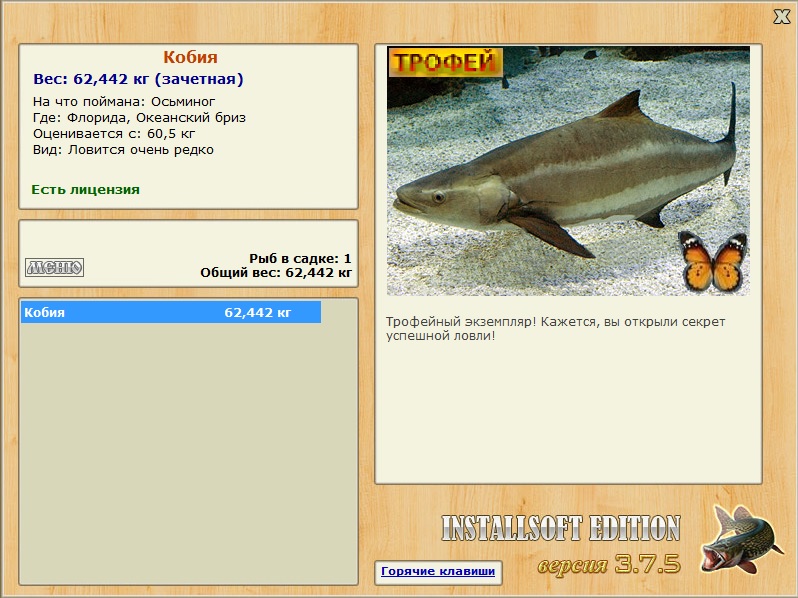Click the ТРОФЕЙ badge on the photo
The width and height of the screenshot is (798, 598).
[x=445, y=62]
